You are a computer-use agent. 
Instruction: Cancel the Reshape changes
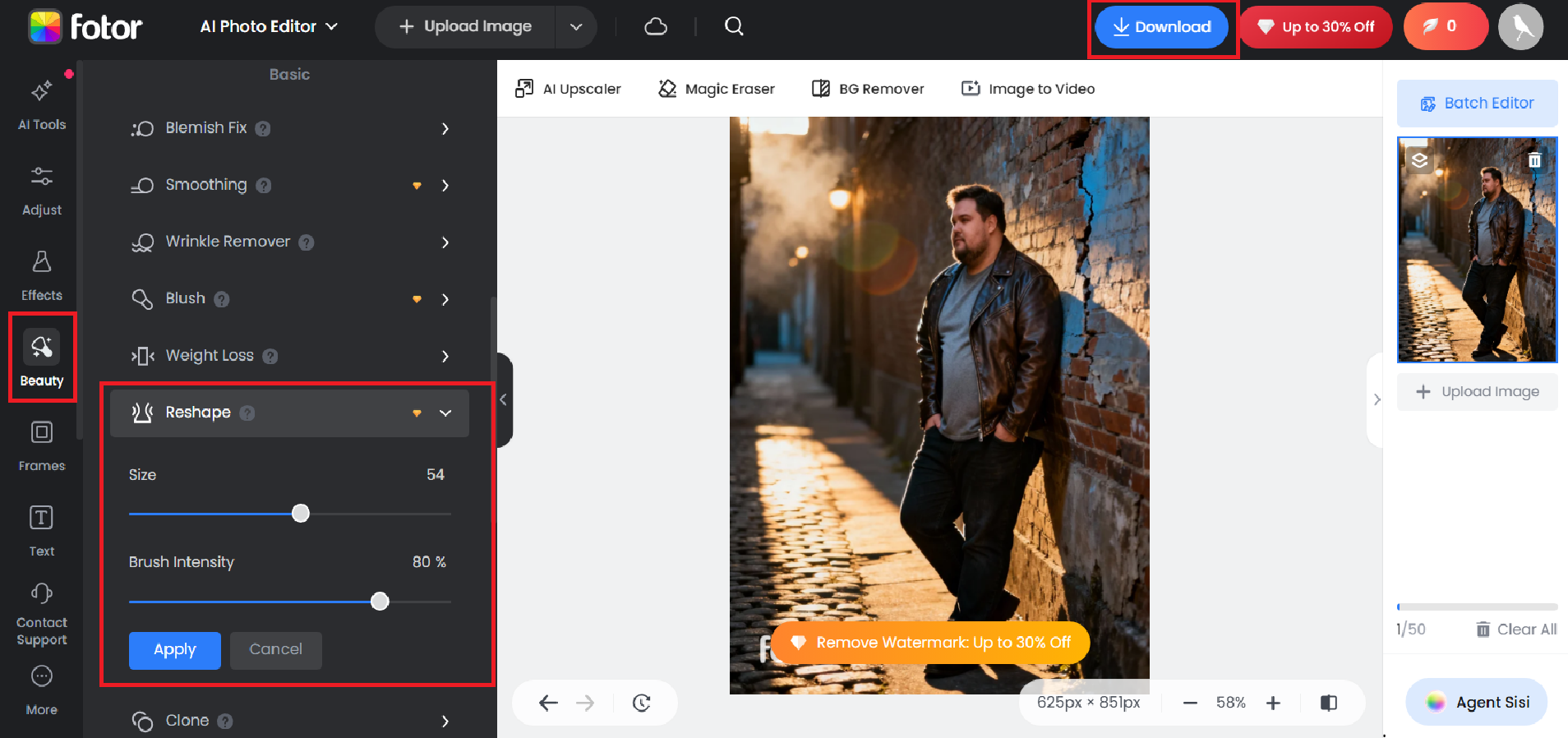point(276,650)
